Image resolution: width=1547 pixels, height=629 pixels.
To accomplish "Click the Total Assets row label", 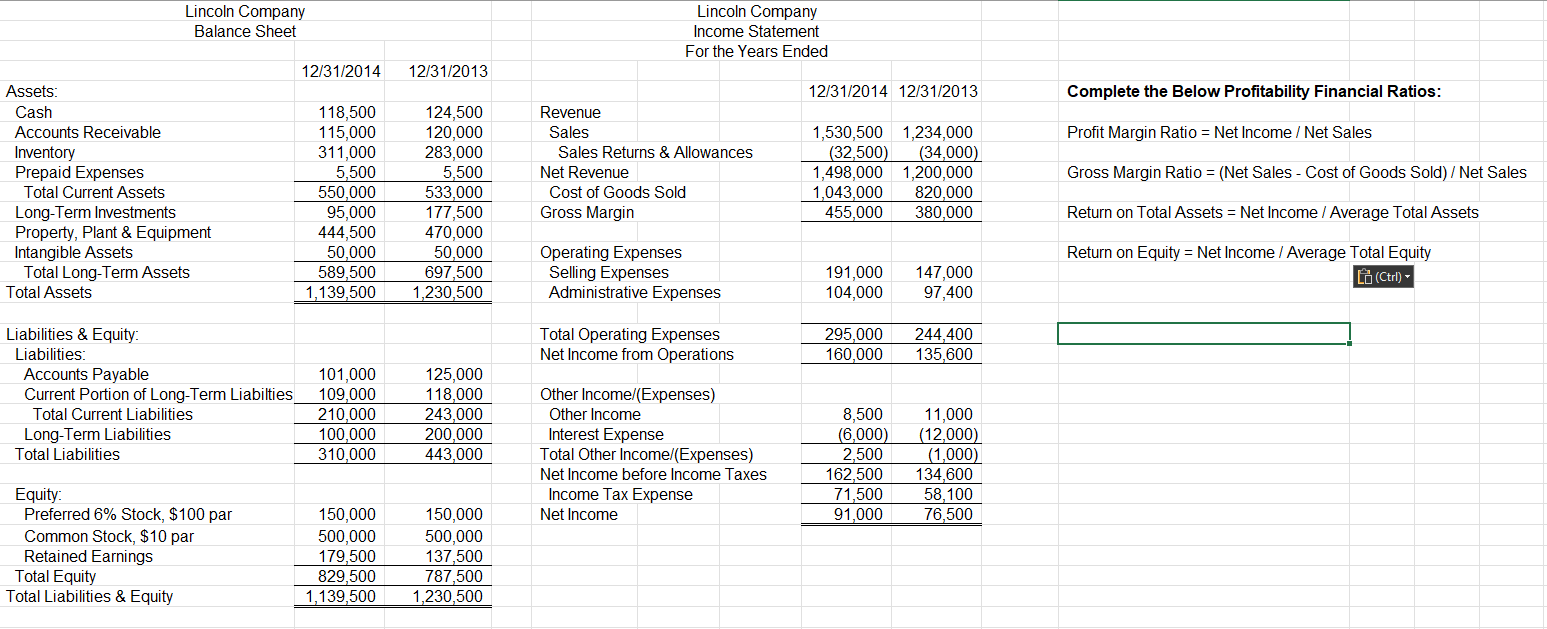I will click(49, 292).
